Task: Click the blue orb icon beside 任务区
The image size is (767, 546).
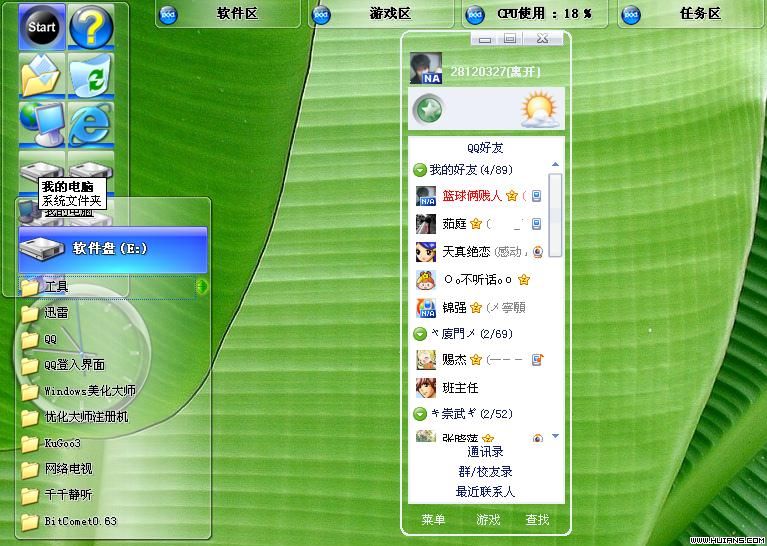Action: [x=631, y=15]
